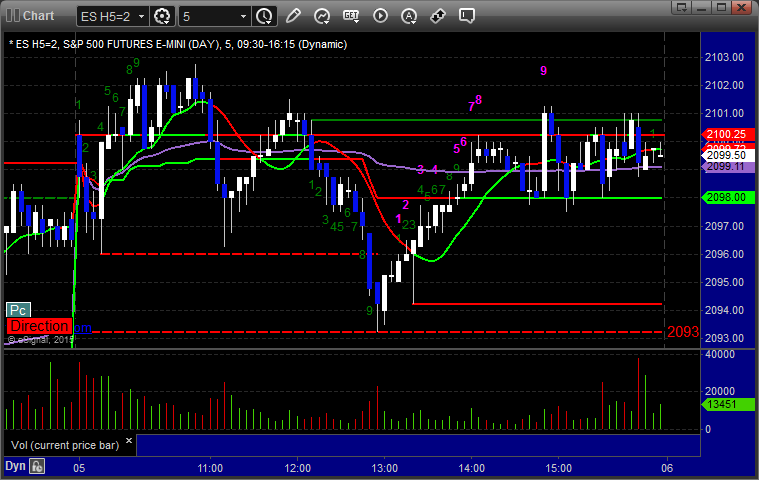Select the pencil drawing tool
Viewport: 759px width, 480px height.
(x=293, y=16)
